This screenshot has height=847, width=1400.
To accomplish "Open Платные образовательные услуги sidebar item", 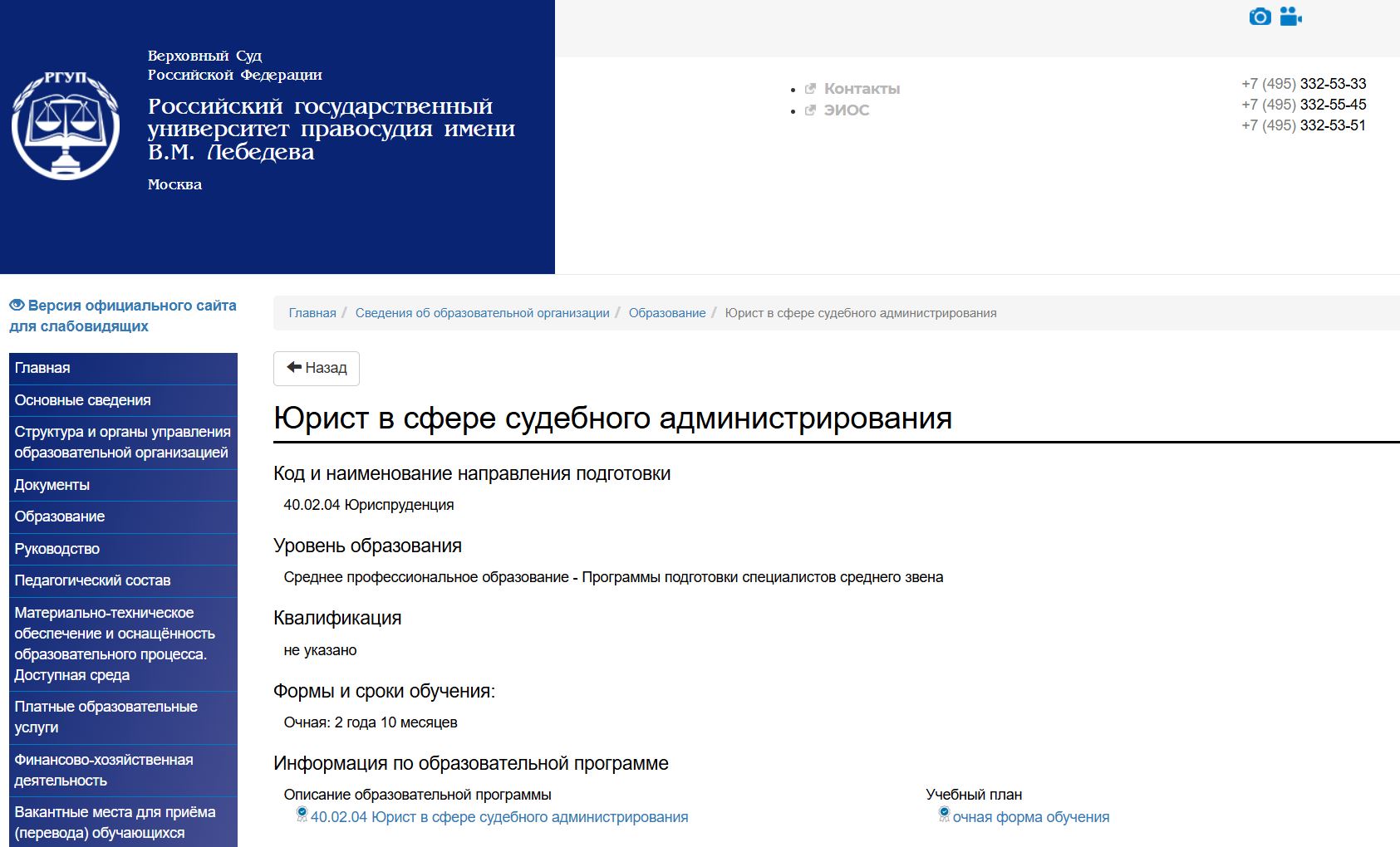I will pyautogui.click(x=123, y=717).
